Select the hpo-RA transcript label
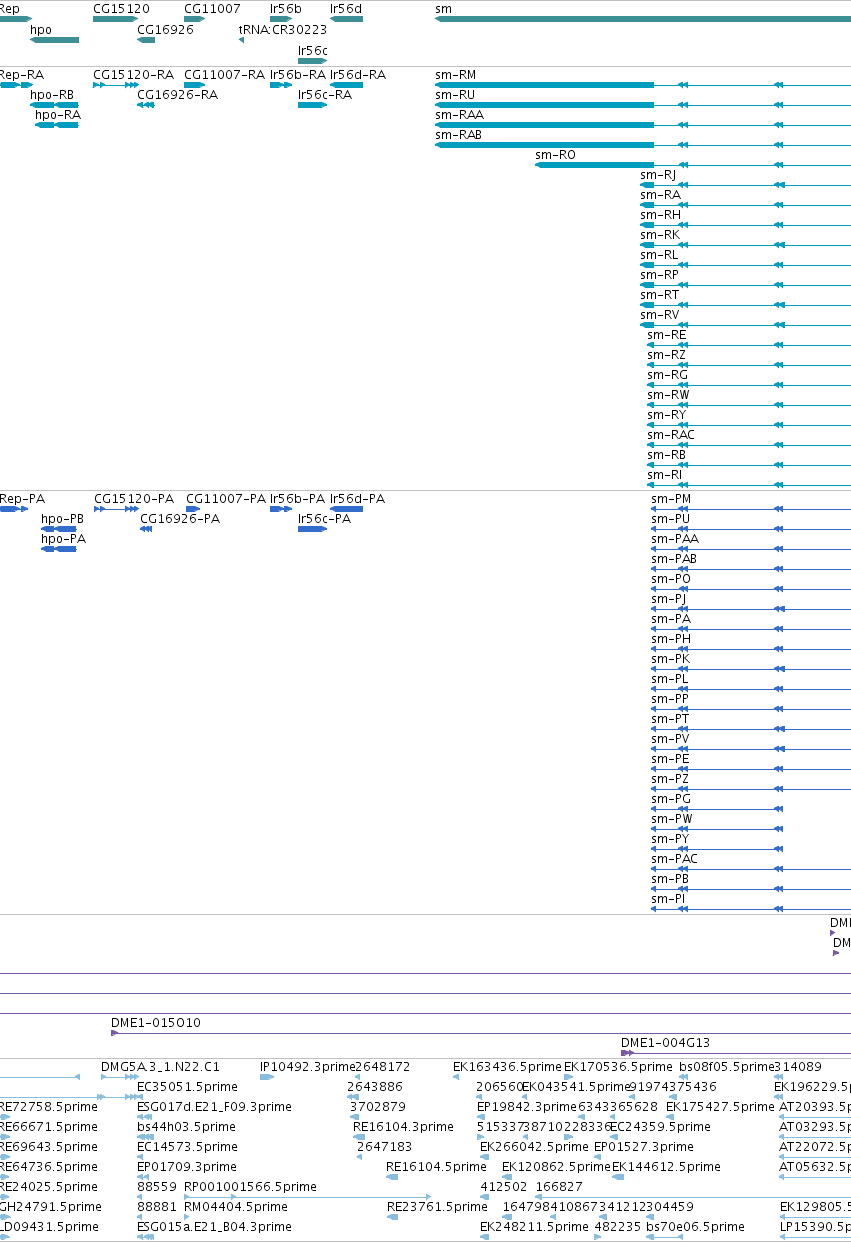The image size is (851, 1242). 58,115
